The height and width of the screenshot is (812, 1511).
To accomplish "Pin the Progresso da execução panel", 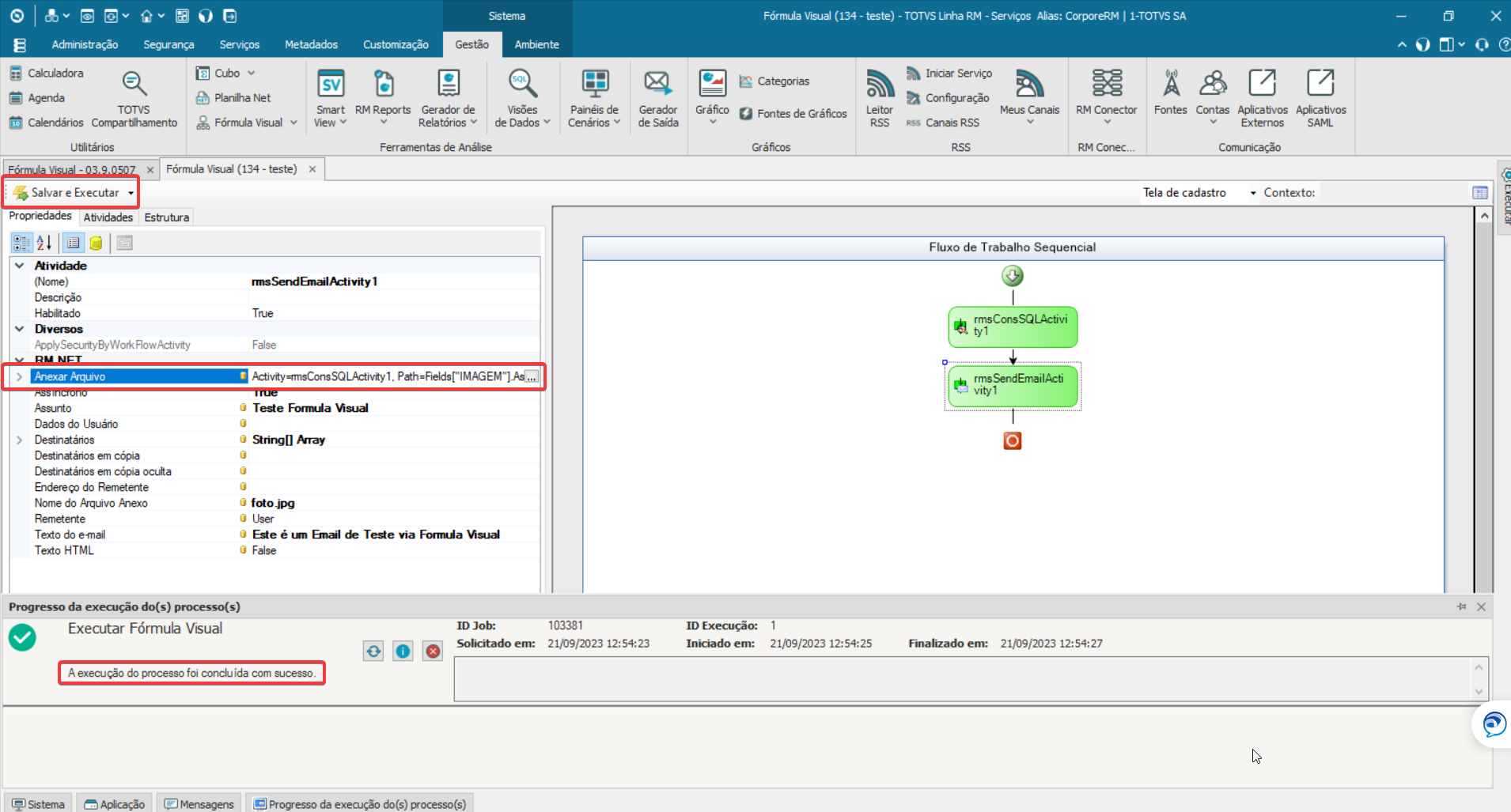I will pyautogui.click(x=1461, y=606).
